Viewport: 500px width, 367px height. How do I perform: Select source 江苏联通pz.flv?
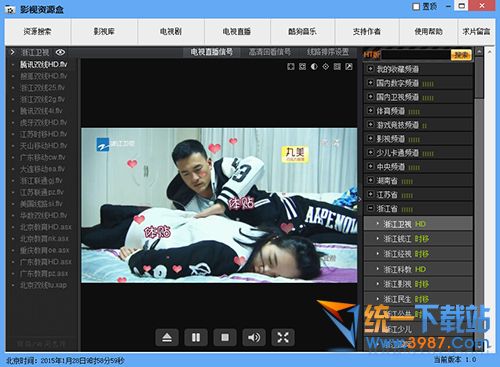42,192
